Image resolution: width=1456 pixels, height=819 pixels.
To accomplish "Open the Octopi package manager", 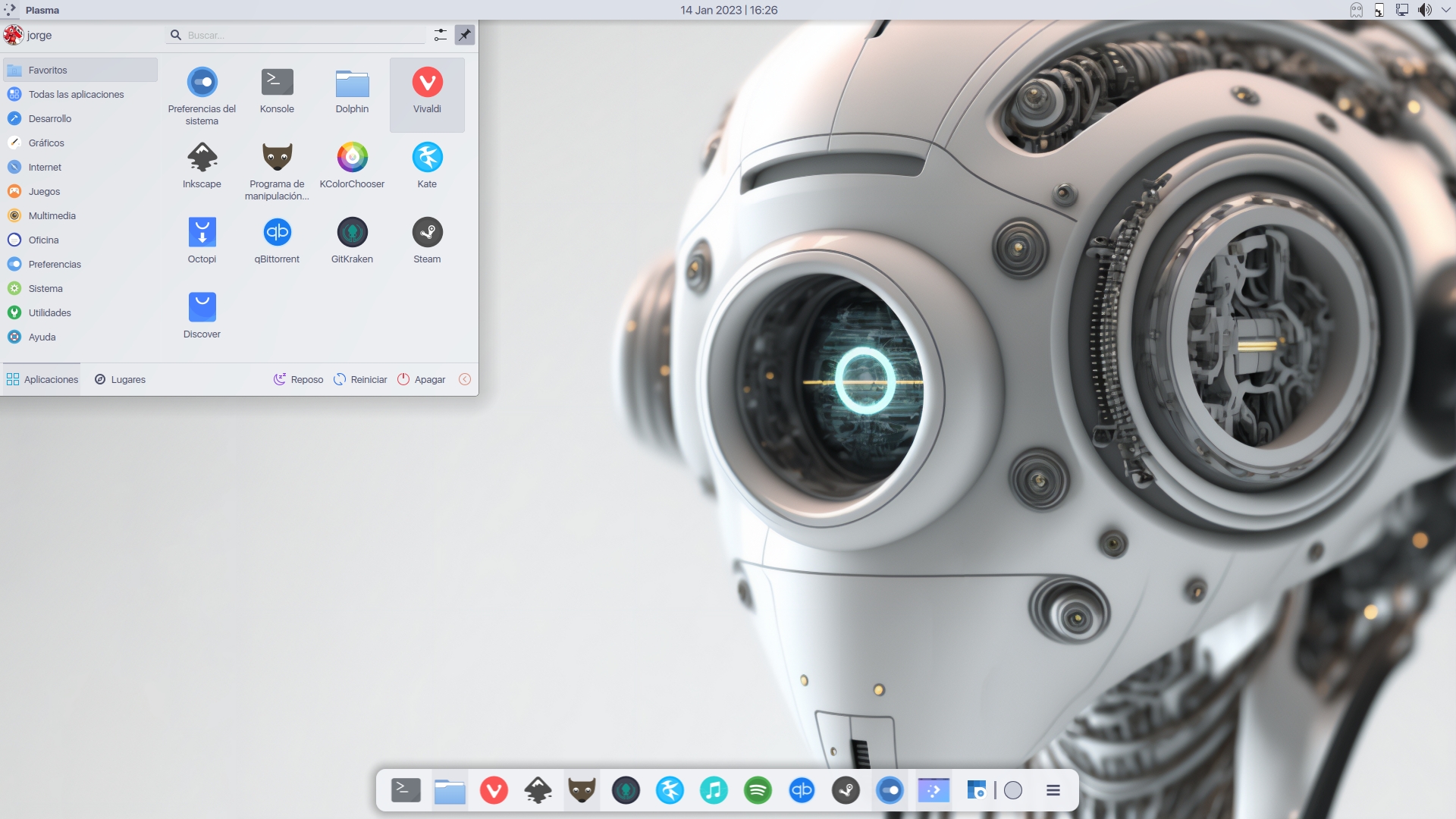I will [x=202, y=238].
